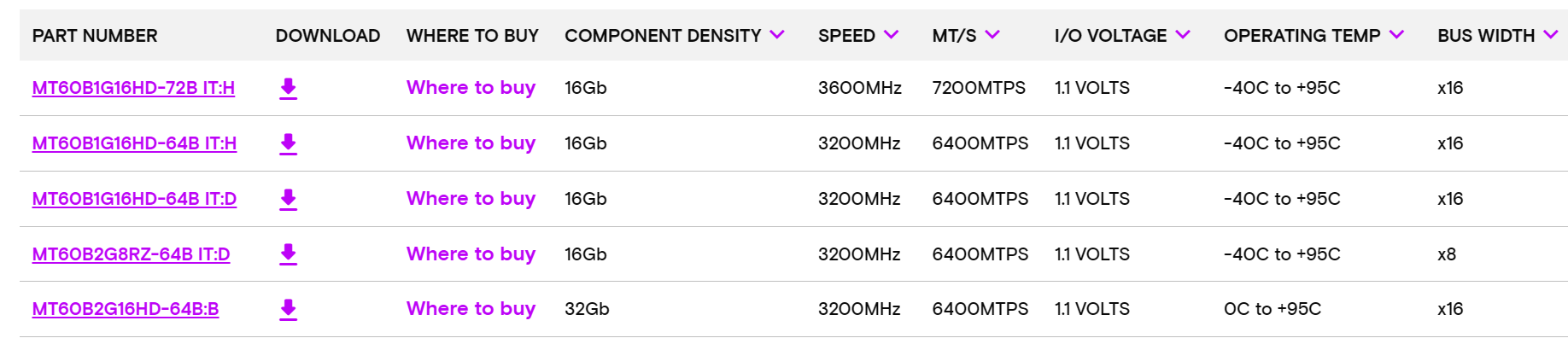Click download icon for MT60B2G8RZ-64B IT:D
This screenshot has width=1568, height=344.
(x=288, y=254)
